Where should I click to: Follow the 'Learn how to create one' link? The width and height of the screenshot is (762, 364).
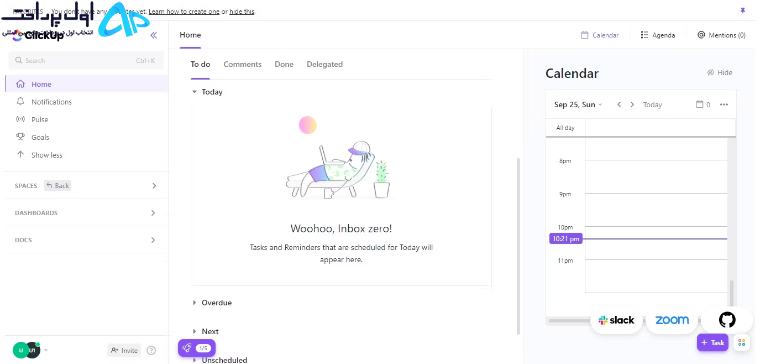(184, 11)
